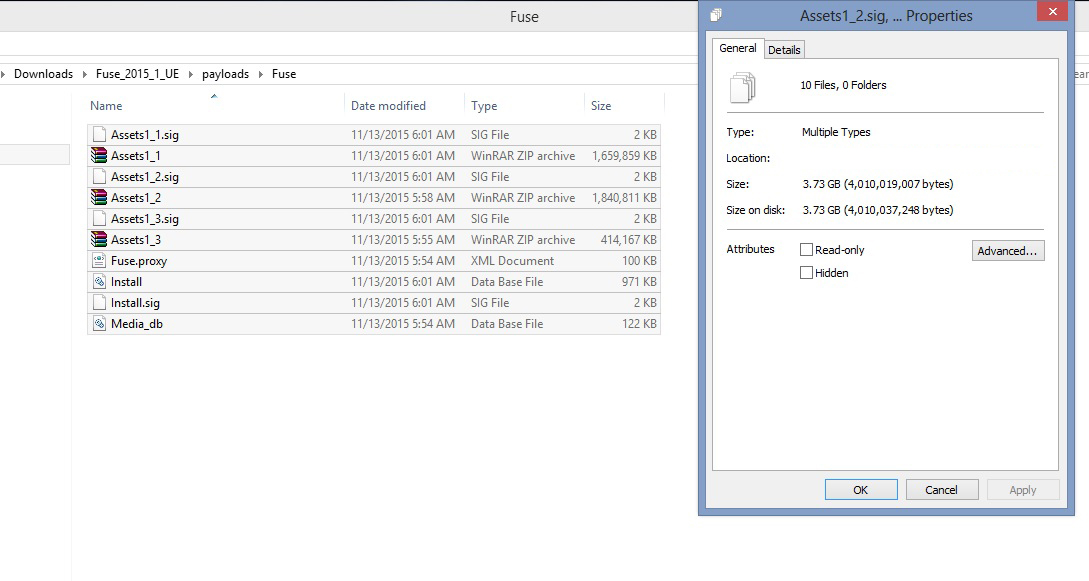
Task: Select the Assets1_2 file name
Action: 135,197
